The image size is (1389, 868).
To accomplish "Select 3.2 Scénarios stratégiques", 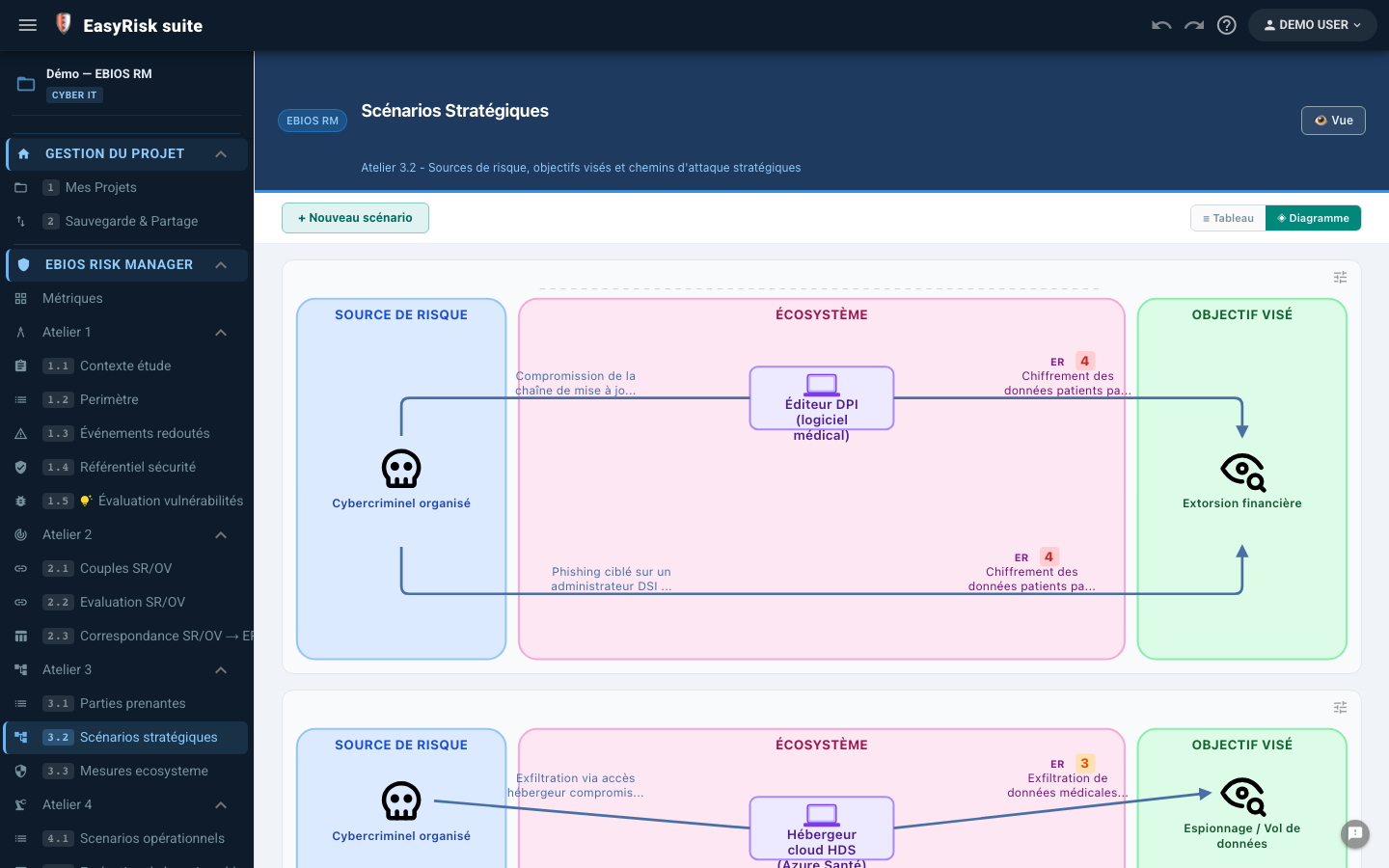I will 126,737.
